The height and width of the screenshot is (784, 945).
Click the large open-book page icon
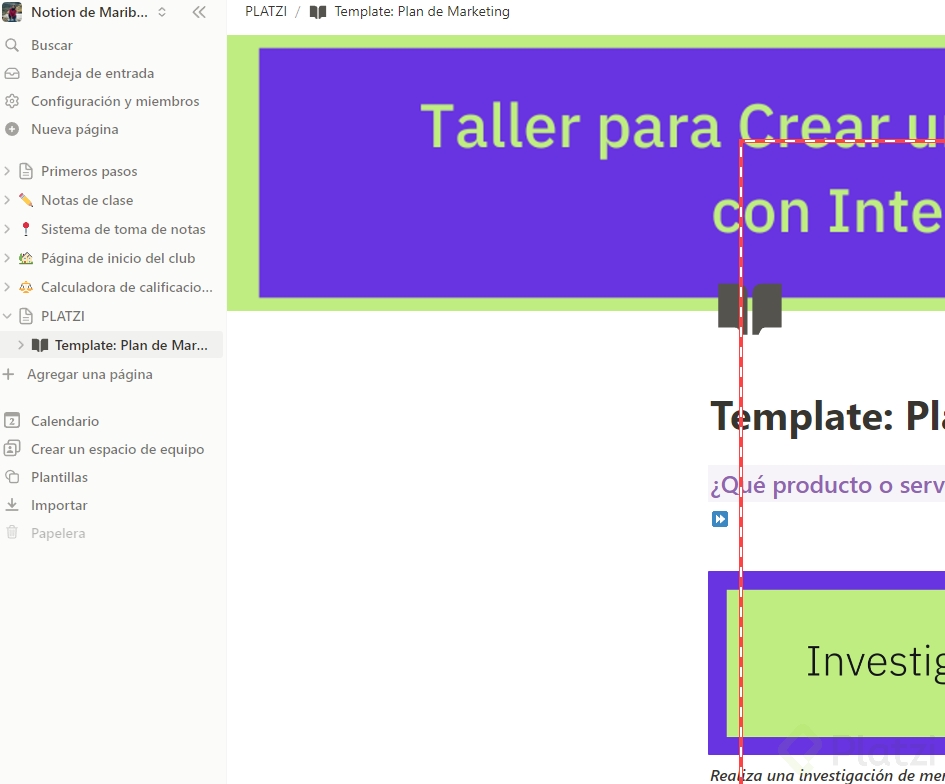pyautogui.click(x=750, y=309)
